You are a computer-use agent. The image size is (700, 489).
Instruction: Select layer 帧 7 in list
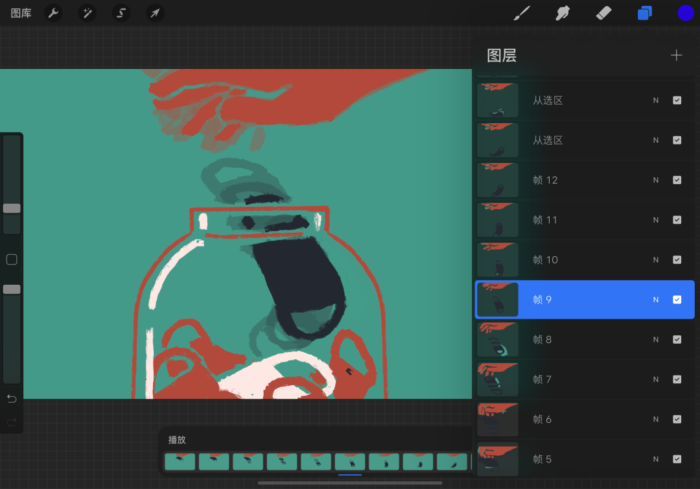point(580,379)
